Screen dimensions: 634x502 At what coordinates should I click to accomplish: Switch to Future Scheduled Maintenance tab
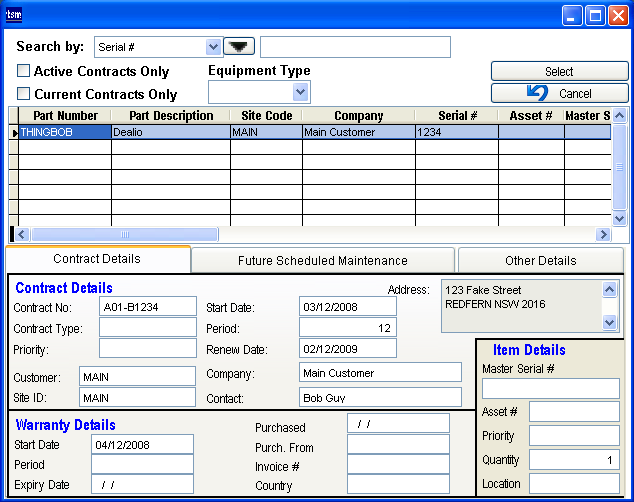[x=322, y=260]
